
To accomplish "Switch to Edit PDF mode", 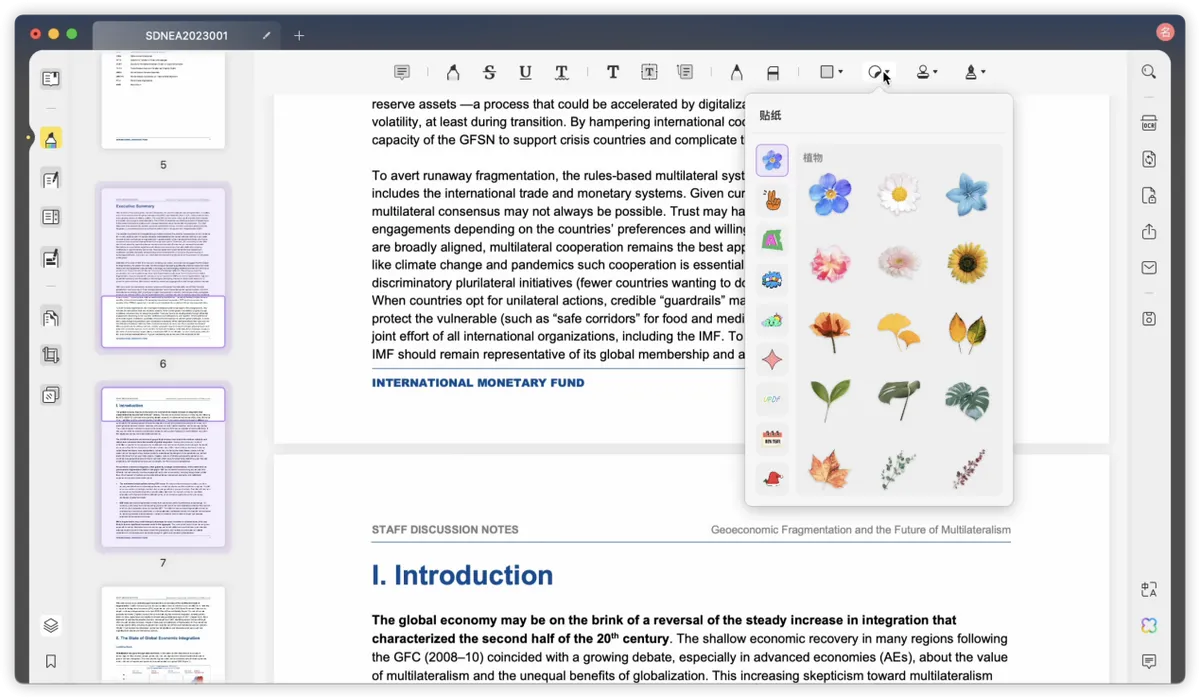I will point(51,180).
